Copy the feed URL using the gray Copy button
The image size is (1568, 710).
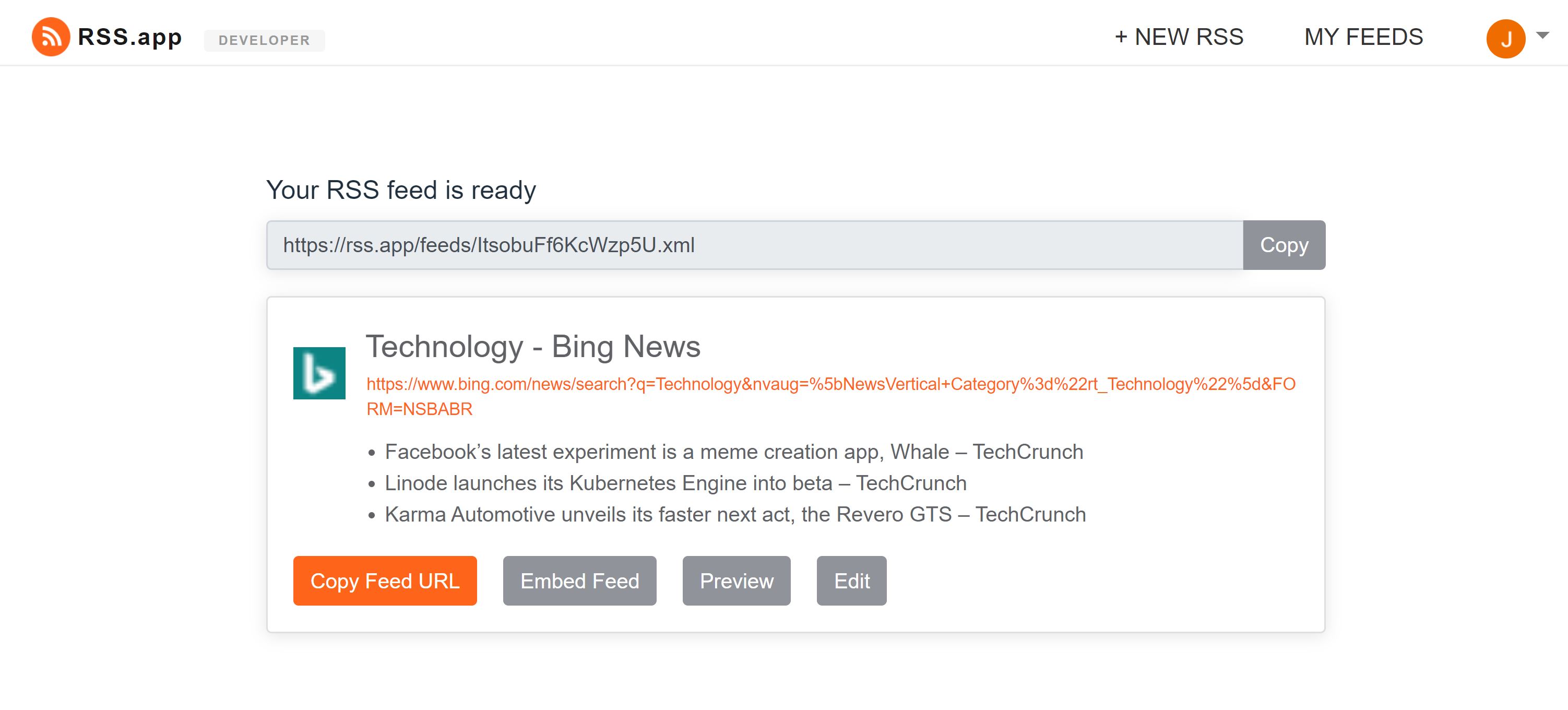(1283, 245)
